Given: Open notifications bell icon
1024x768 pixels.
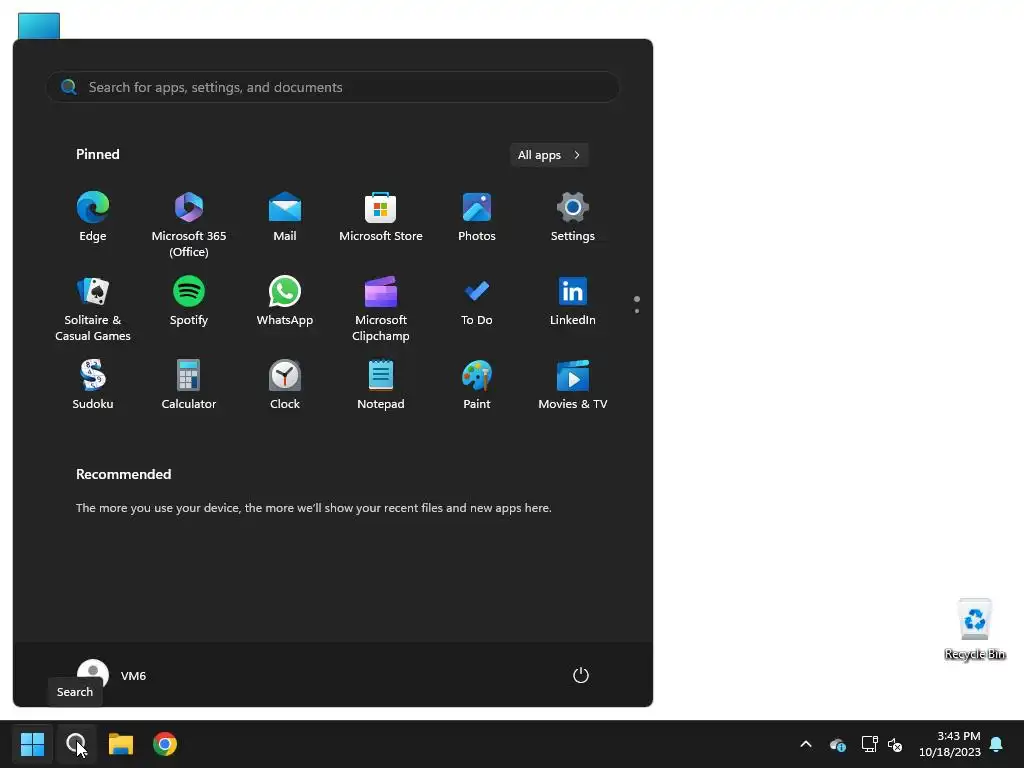Looking at the screenshot, I should [x=997, y=744].
